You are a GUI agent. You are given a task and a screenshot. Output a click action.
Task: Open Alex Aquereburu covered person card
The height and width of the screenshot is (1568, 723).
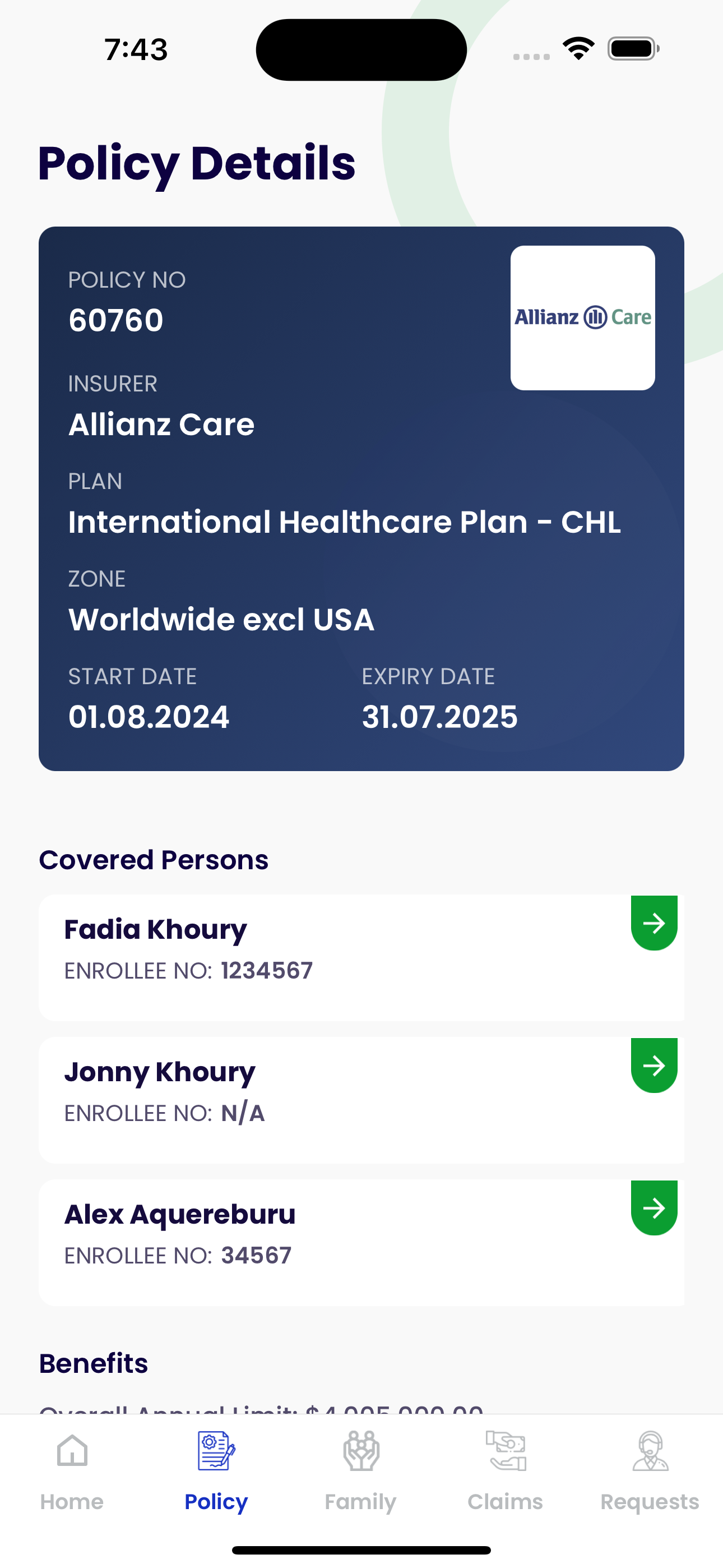(361, 1242)
